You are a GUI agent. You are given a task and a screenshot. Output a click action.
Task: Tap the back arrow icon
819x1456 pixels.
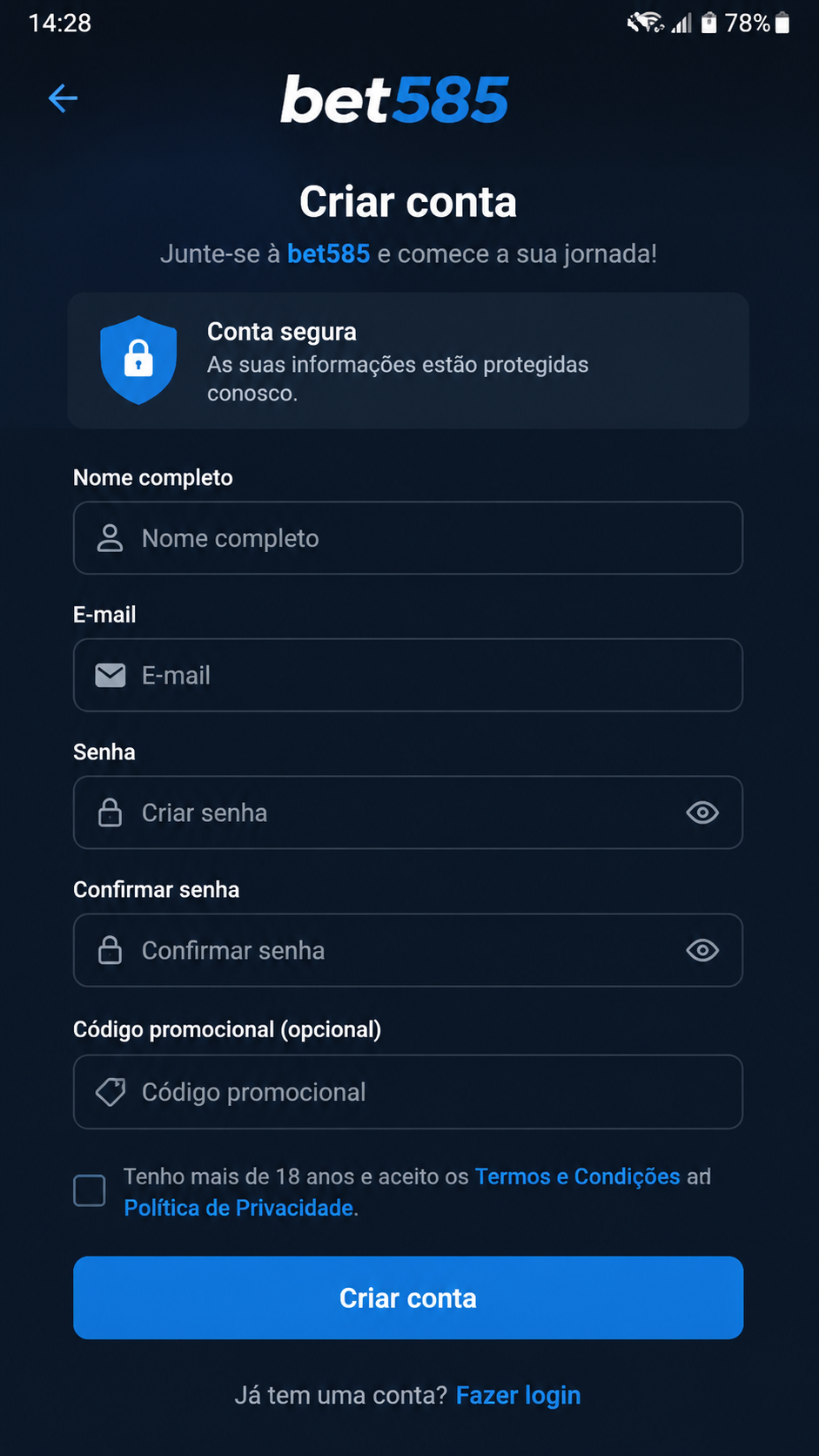(x=63, y=98)
